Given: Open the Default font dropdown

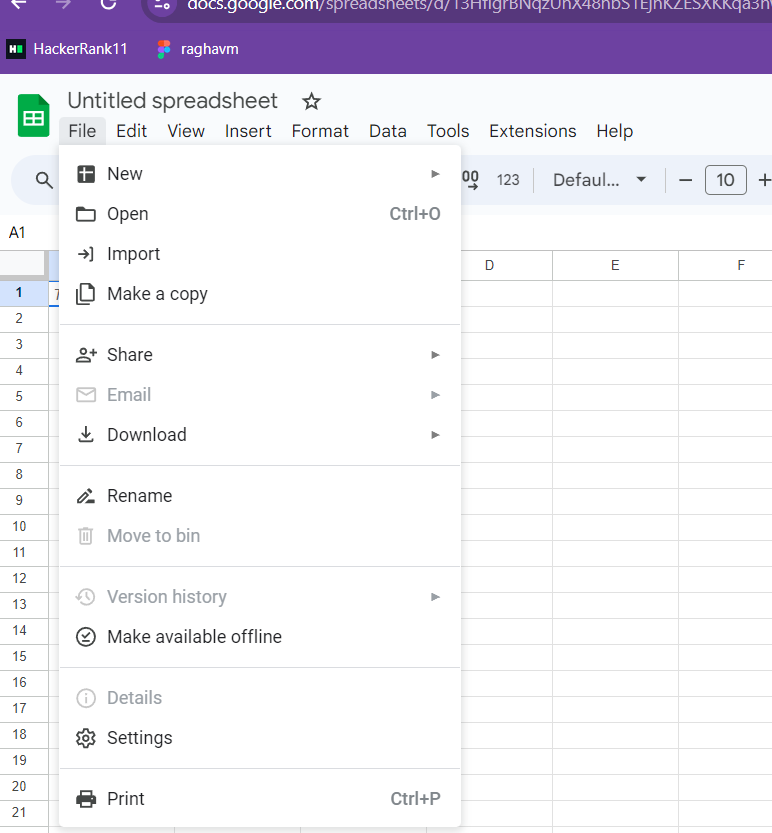Looking at the screenshot, I should pos(600,180).
